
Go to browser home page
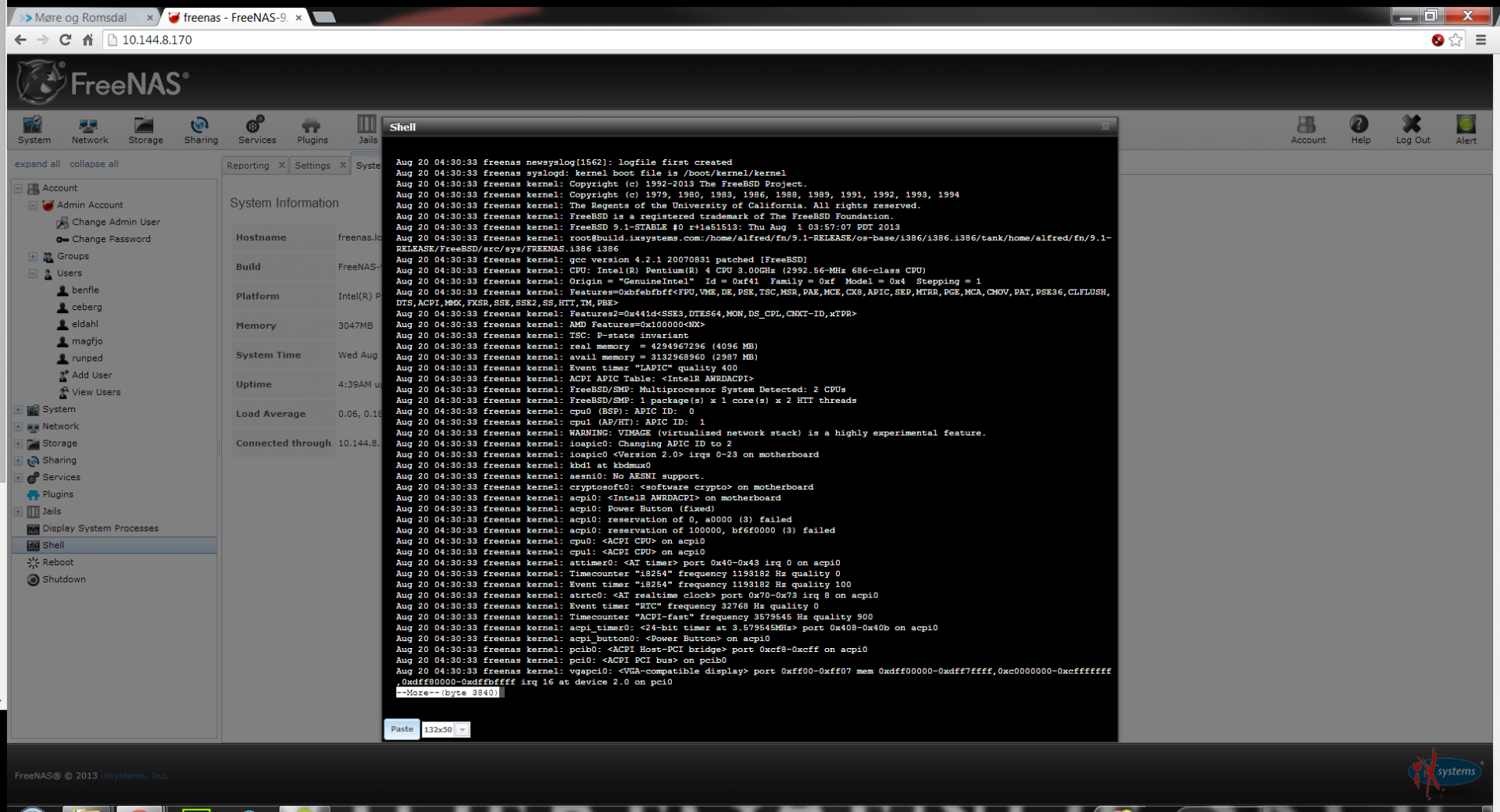click(88, 40)
